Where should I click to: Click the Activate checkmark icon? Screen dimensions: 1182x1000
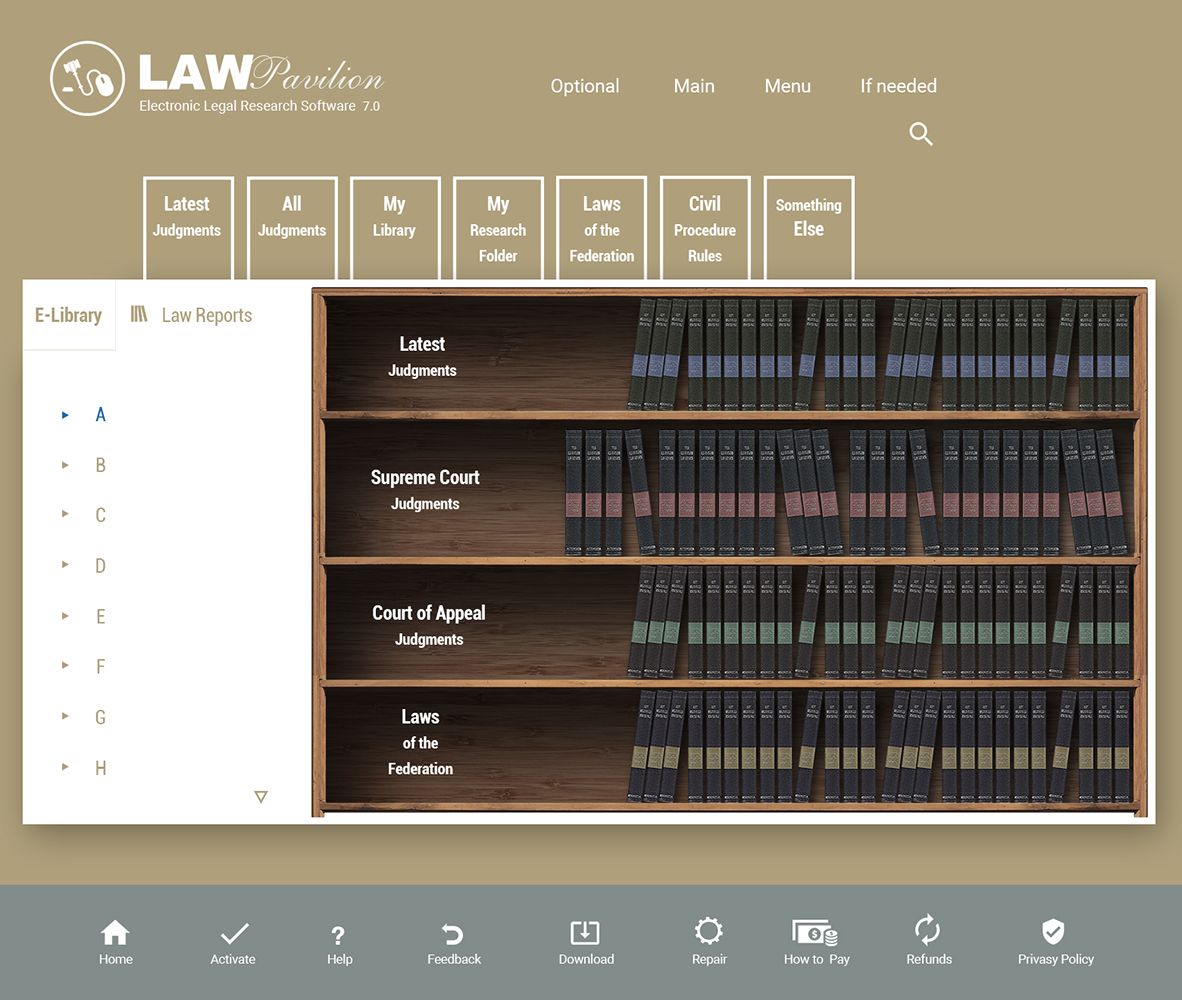coord(234,934)
